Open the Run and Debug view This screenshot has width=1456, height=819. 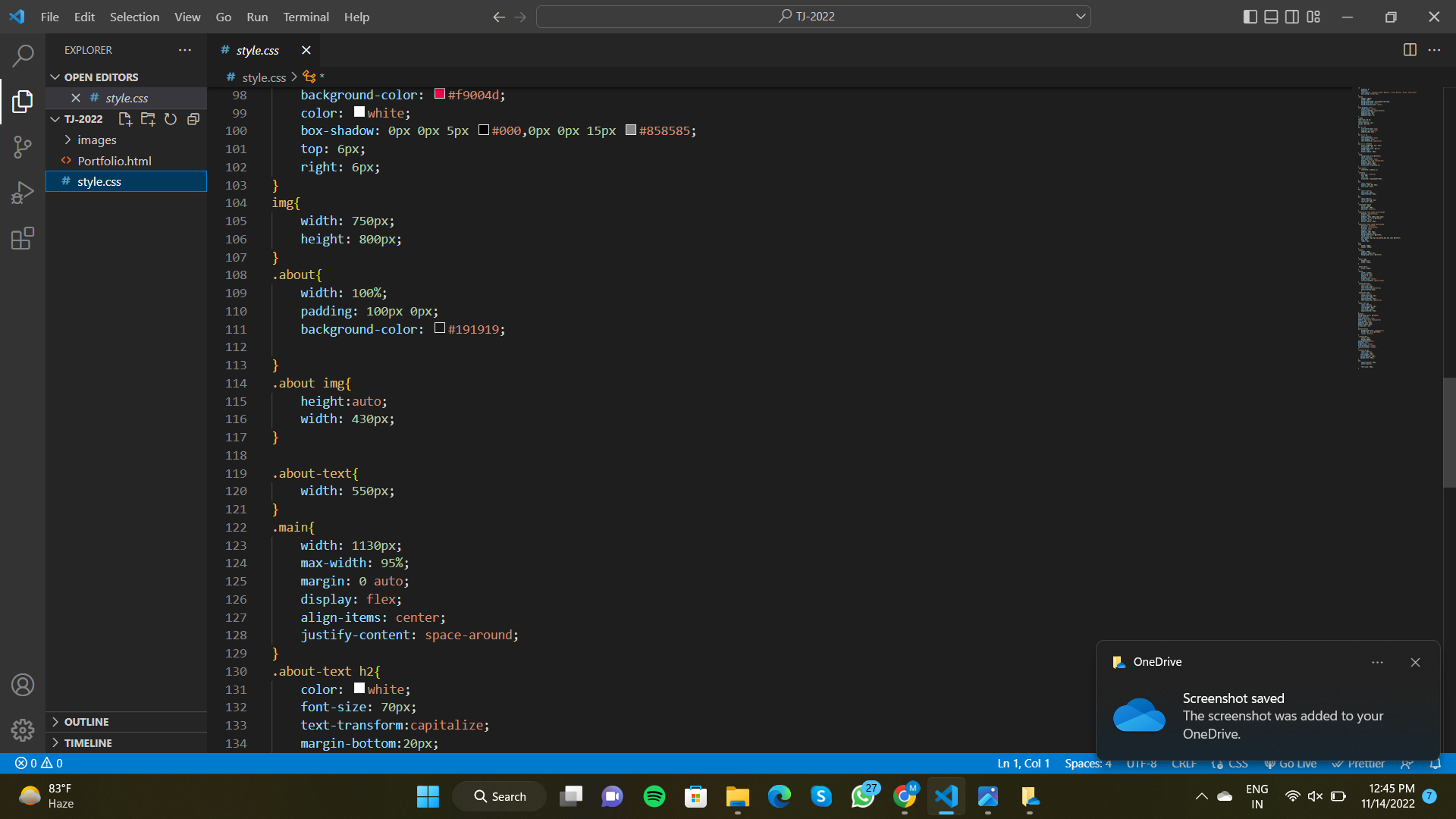coord(23,192)
